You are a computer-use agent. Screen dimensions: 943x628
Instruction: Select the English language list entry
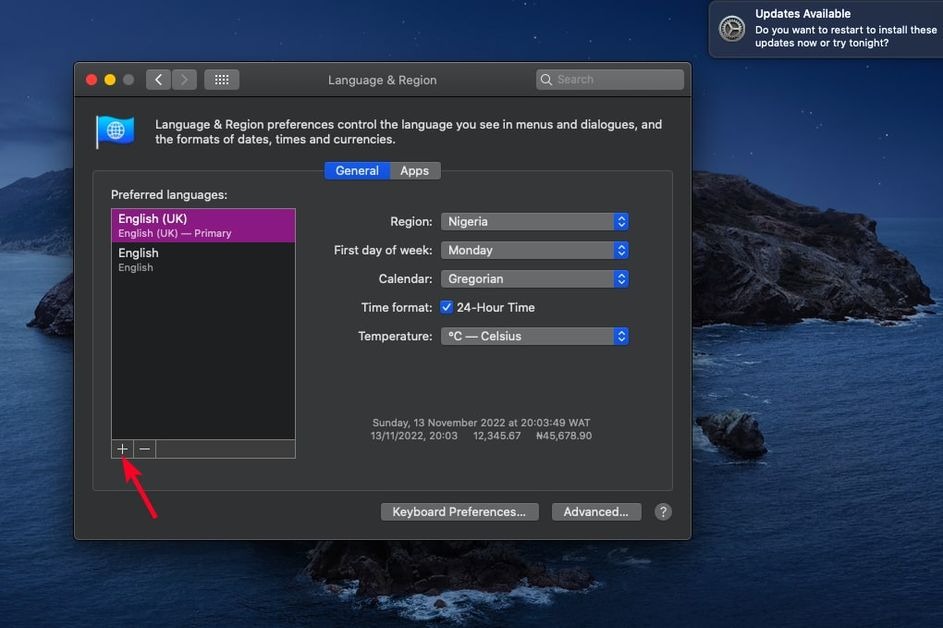click(x=203, y=259)
